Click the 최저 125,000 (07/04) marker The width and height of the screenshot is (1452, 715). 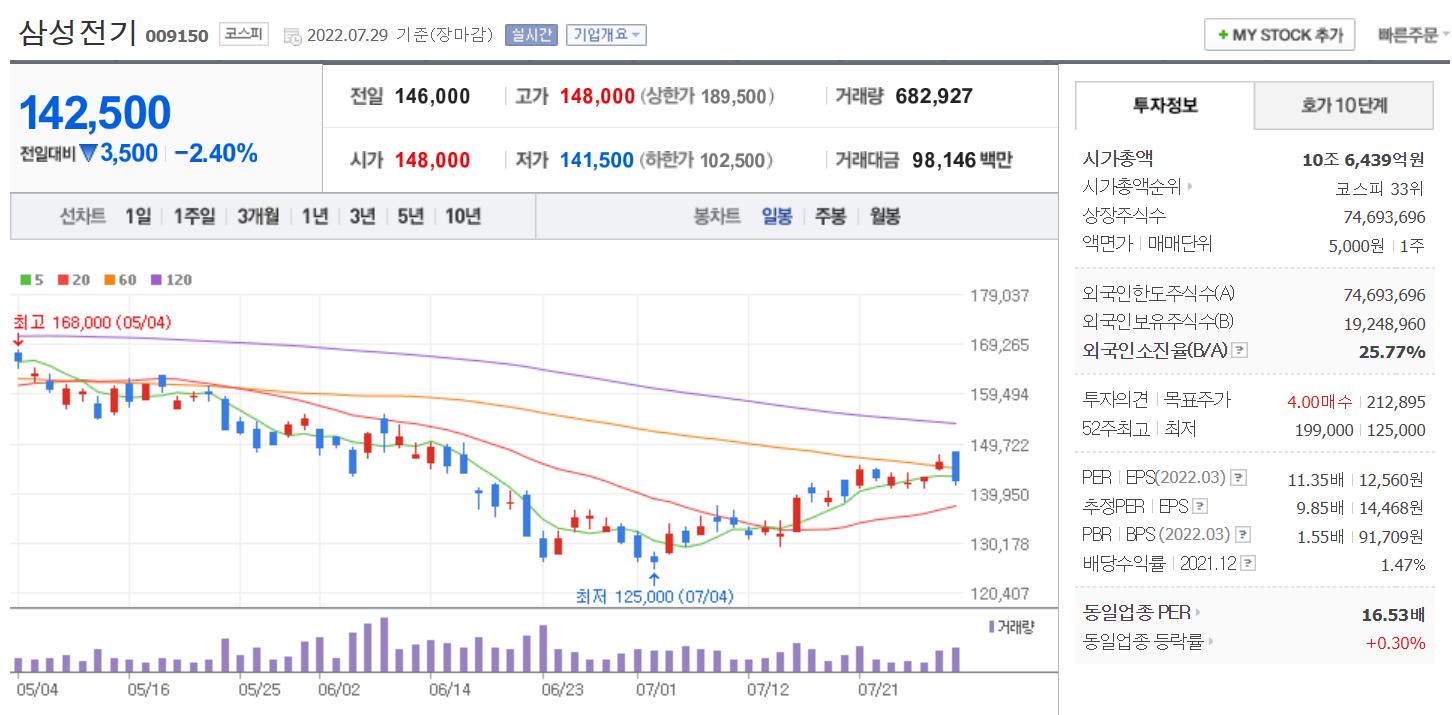pos(654,596)
